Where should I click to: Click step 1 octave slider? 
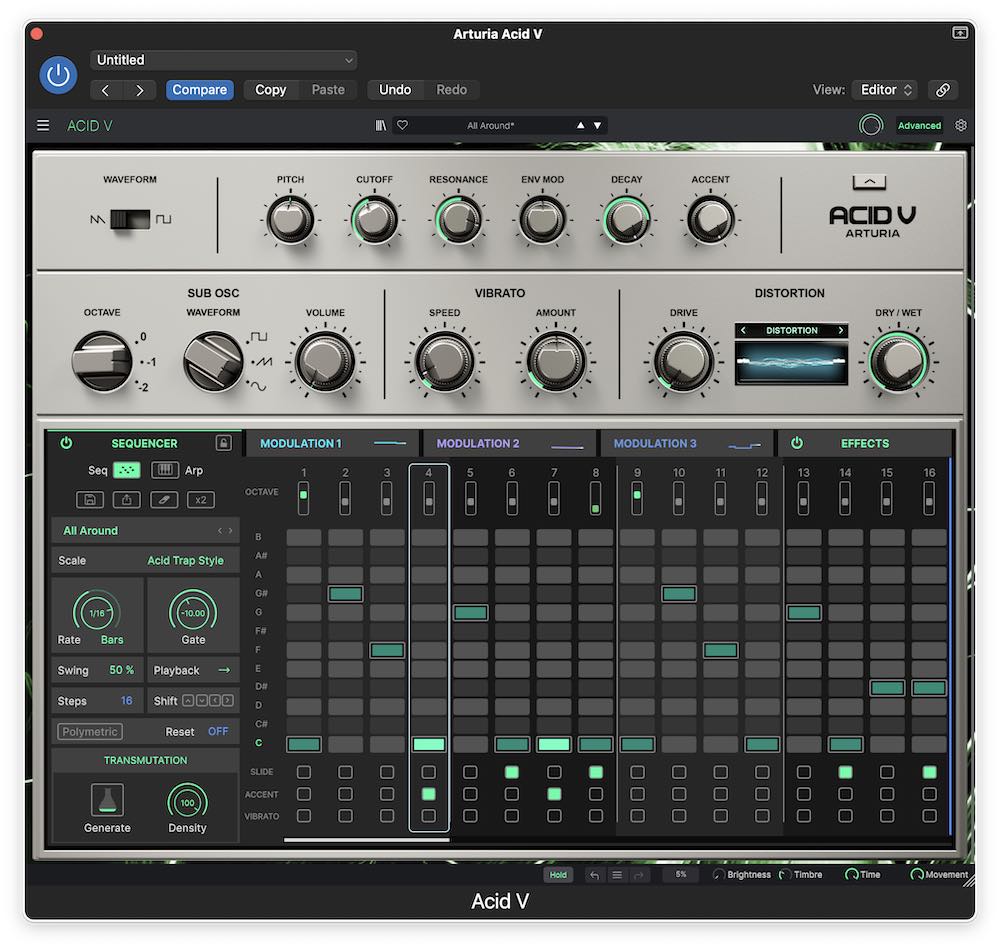(x=304, y=498)
